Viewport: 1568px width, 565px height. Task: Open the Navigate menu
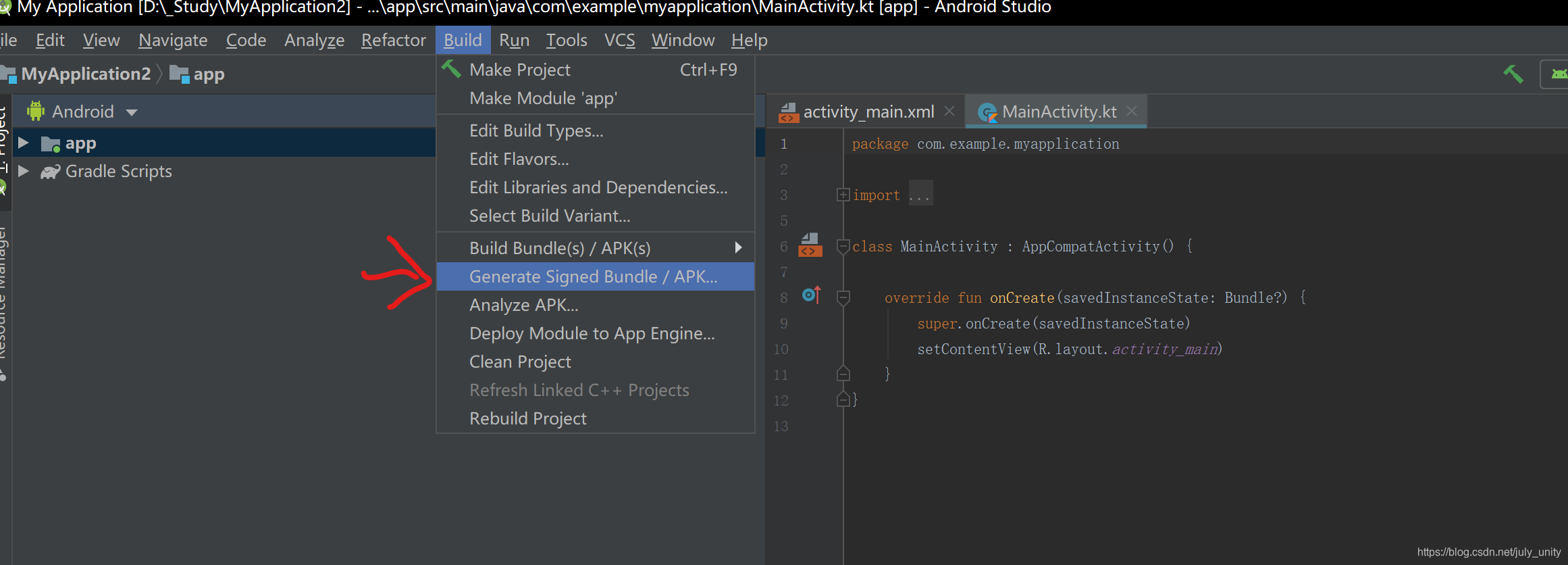173,41
